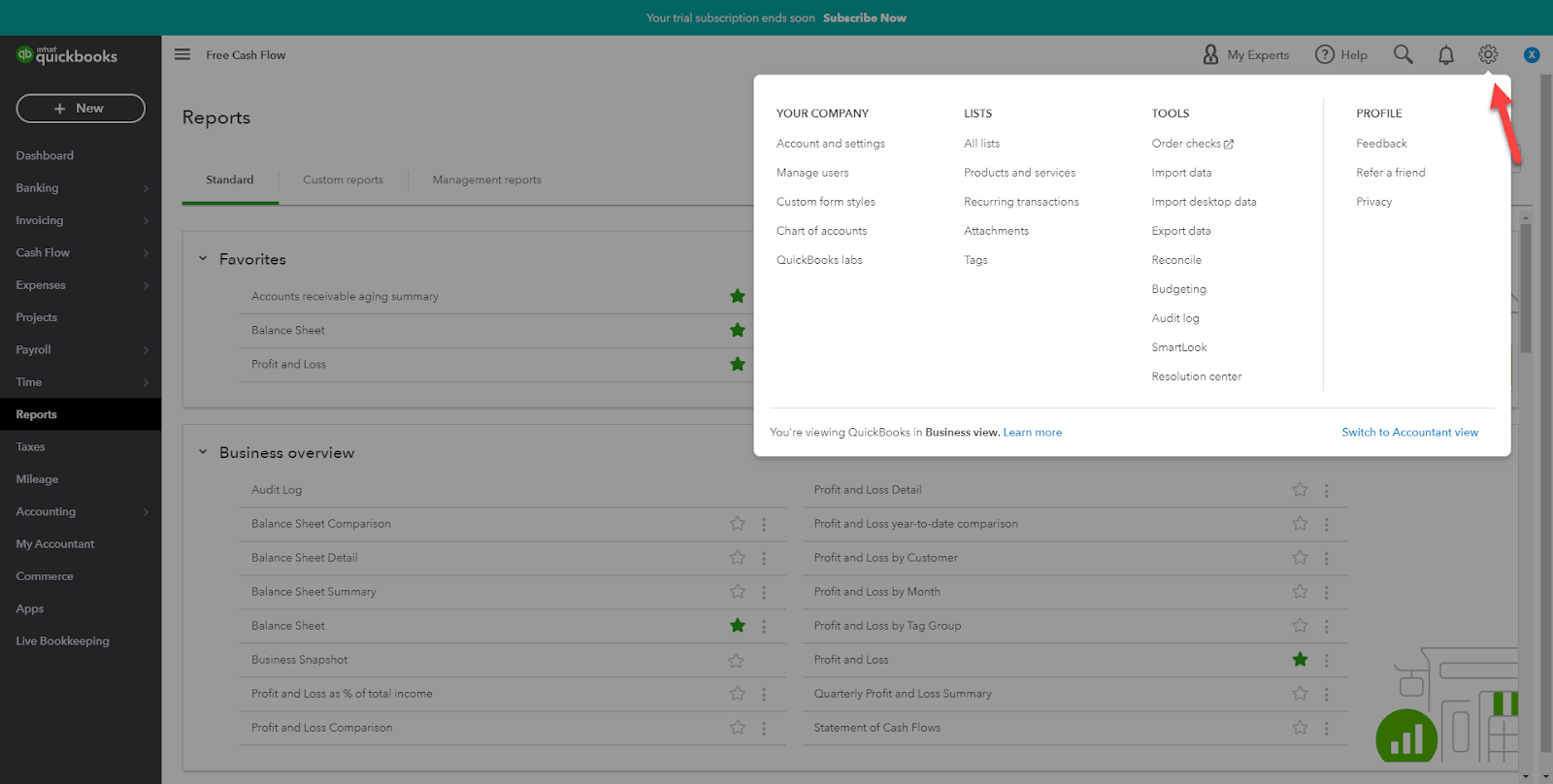The image size is (1553, 784).
Task: Open more options for Profit and Loss year-to-date comparison
Action: tap(1327, 524)
